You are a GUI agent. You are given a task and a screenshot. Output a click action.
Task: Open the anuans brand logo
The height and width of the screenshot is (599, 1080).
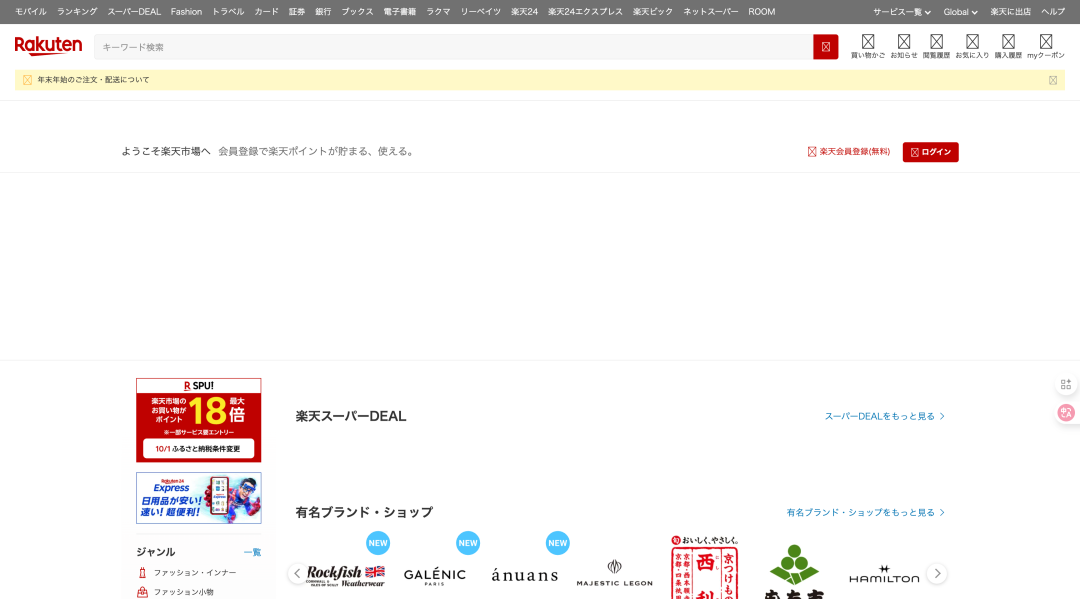tap(524, 575)
